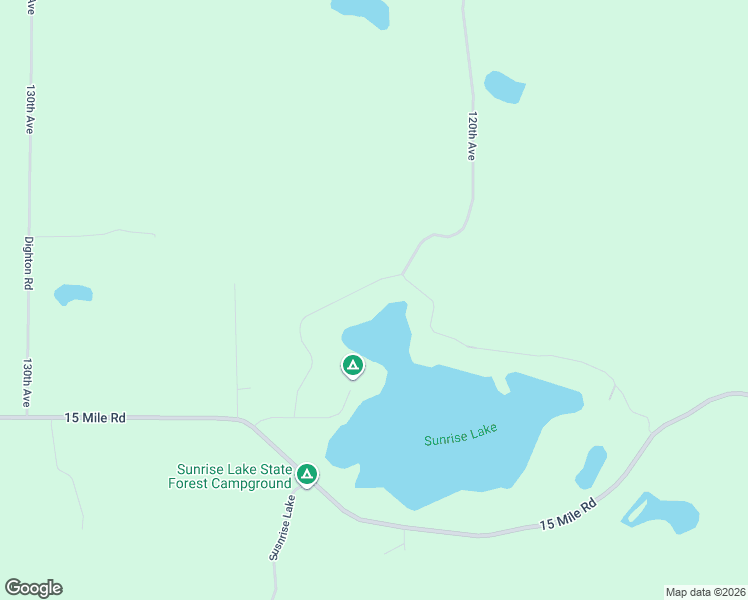
Task: Click the slanted 15 Mile Rd label at right
Action: [x=568, y=514]
